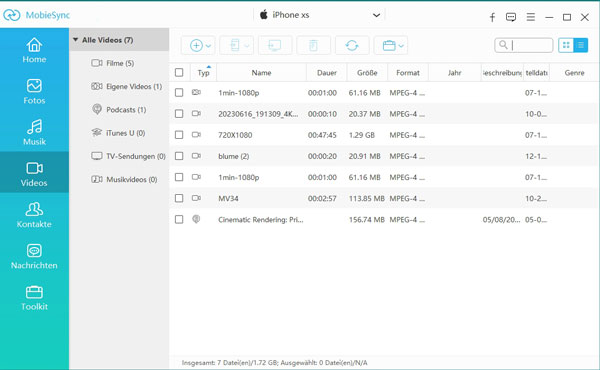Open the Facebook share icon
The image size is (600, 370).
click(x=492, y=17)
